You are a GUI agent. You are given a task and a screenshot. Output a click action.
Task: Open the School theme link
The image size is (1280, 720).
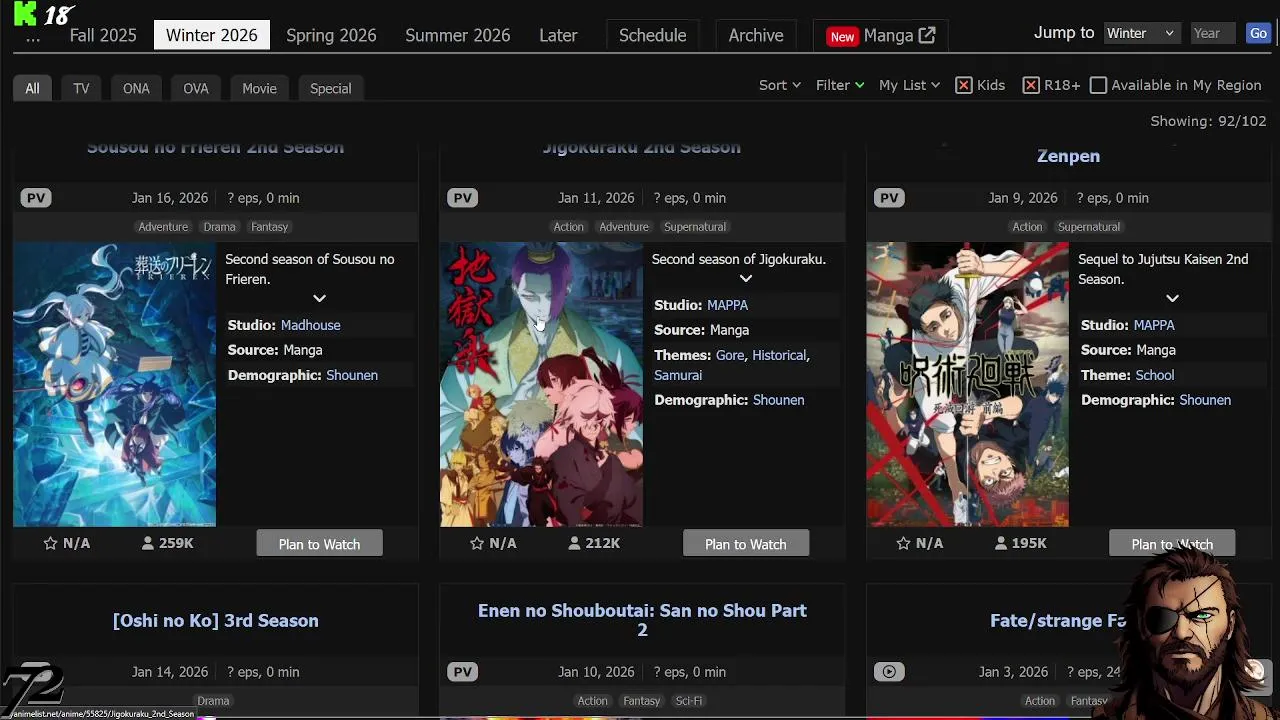point(1154,375)
